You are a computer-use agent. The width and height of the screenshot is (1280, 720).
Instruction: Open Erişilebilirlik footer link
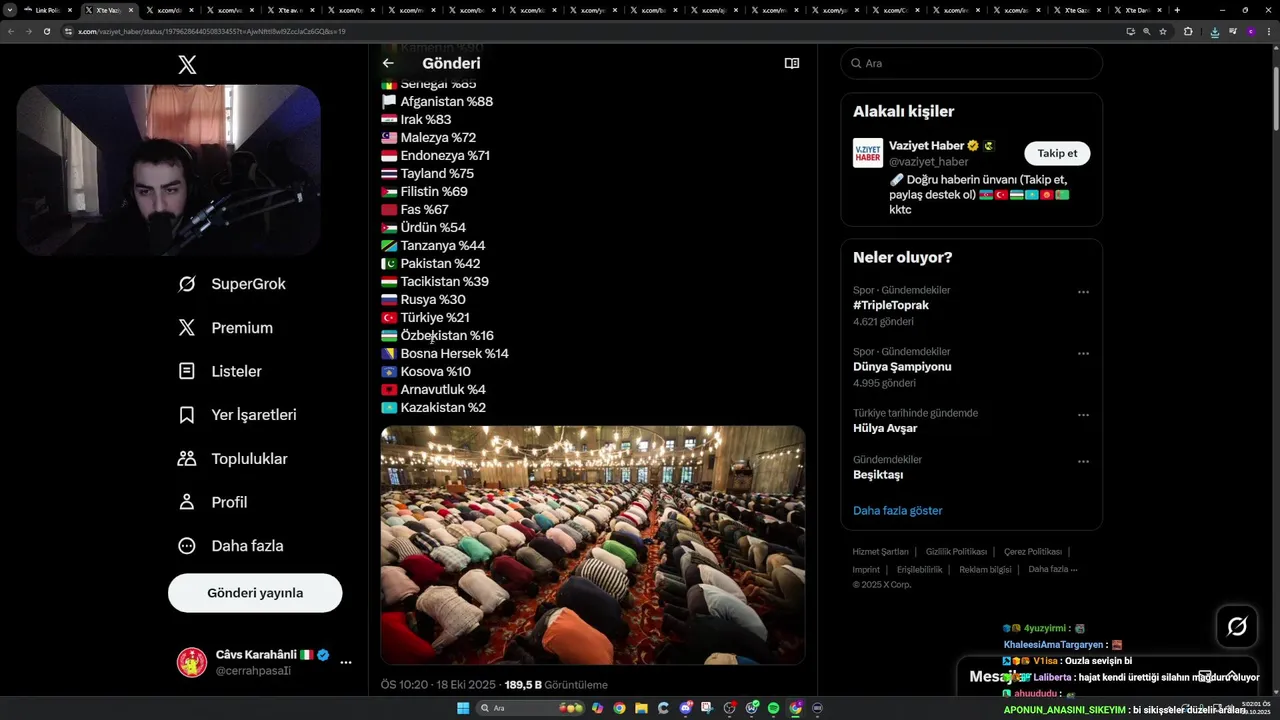pos(919,569)
